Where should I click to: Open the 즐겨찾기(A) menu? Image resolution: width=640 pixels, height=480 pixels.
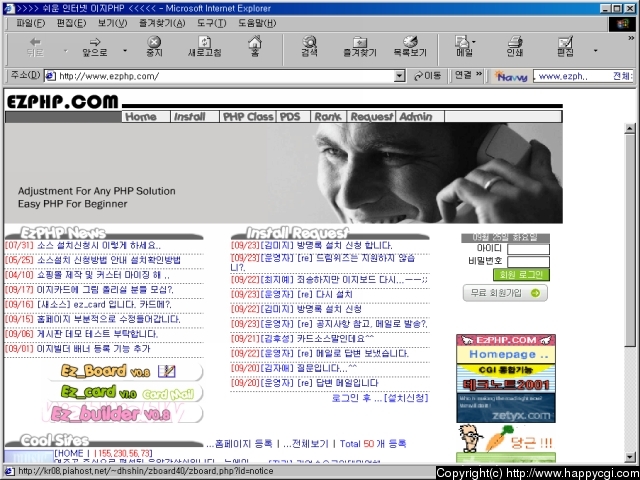(162, 23)
